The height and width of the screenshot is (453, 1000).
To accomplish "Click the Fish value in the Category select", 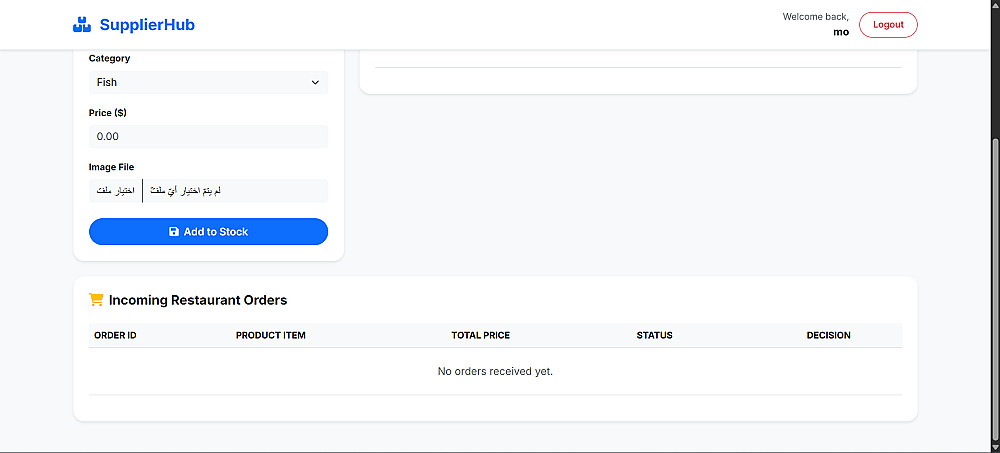I will point(107,83).
